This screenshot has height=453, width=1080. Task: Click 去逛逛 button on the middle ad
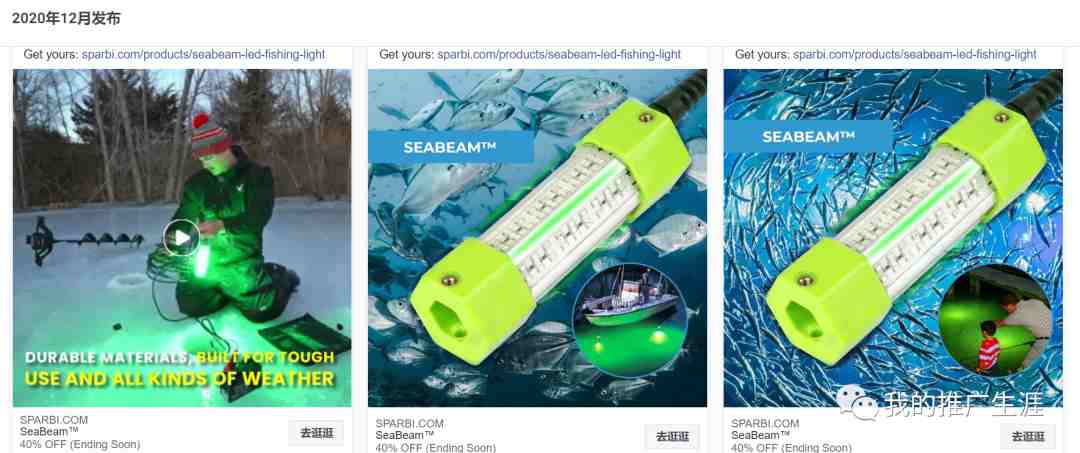click(x=672, y=436)
